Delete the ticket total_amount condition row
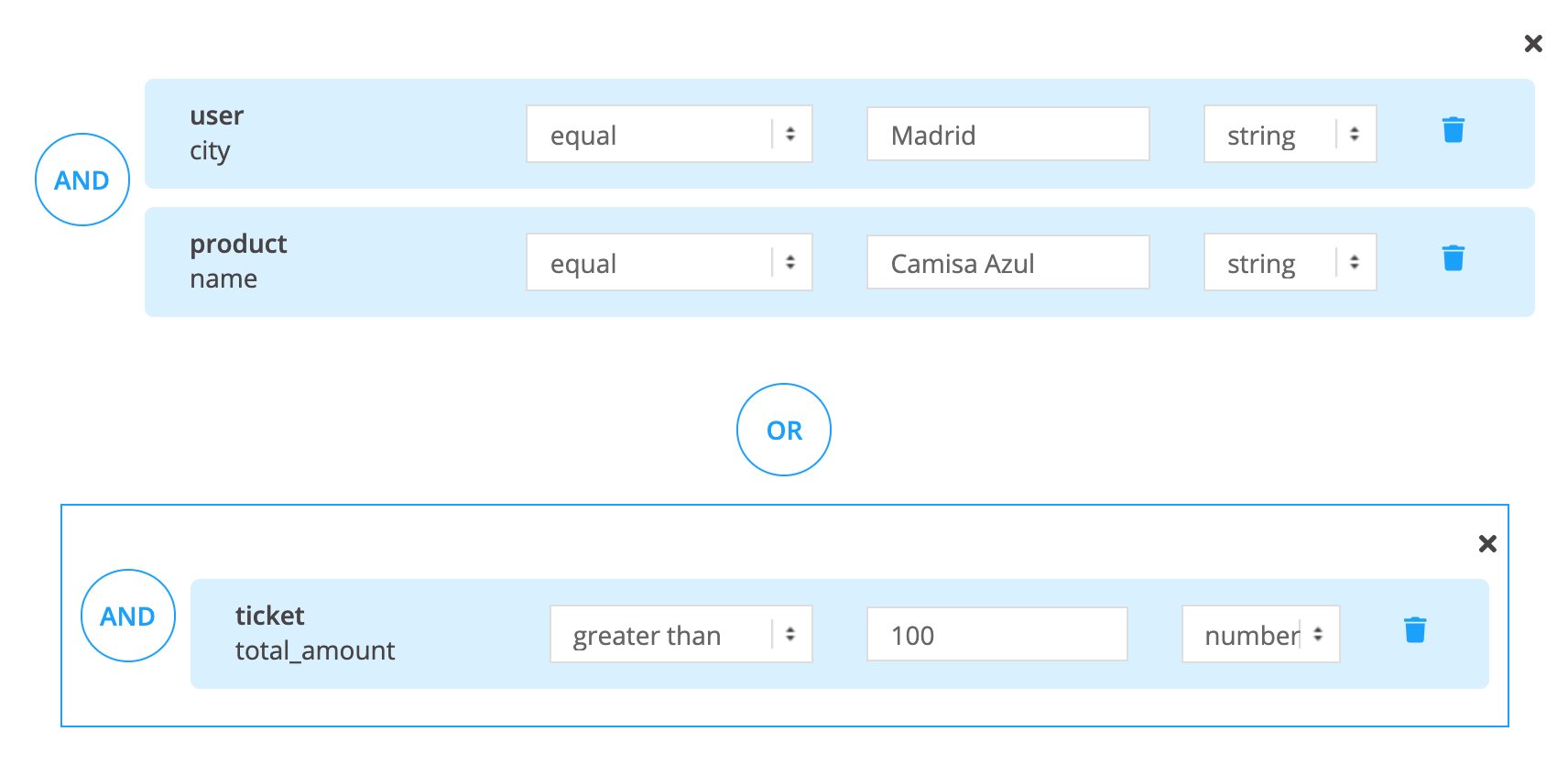The width and height of the screenshot is (1568, 764). tap(1414, 630)
